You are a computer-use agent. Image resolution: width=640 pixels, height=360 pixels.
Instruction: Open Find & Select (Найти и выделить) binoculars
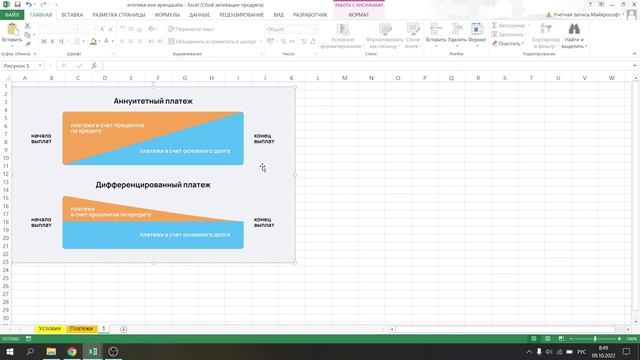pos(574,36)
